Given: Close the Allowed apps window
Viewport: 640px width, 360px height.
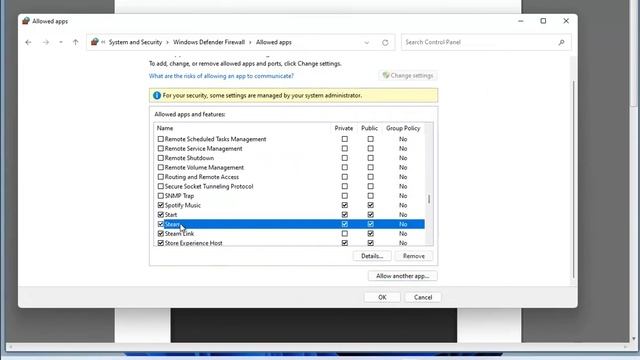Looking at the screenshot, I should tap(566, 21).
